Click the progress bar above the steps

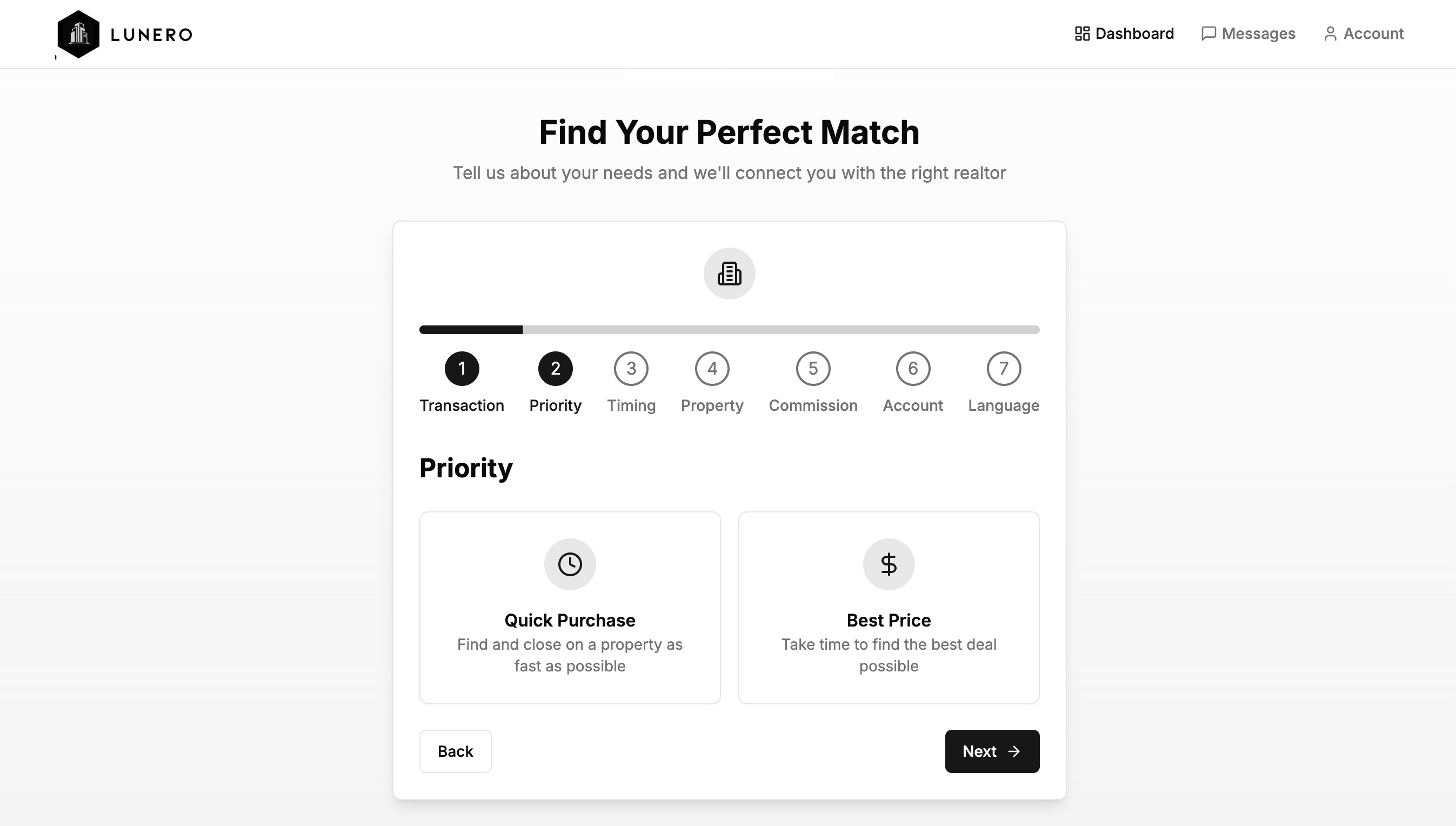click(x=729, y=330)
